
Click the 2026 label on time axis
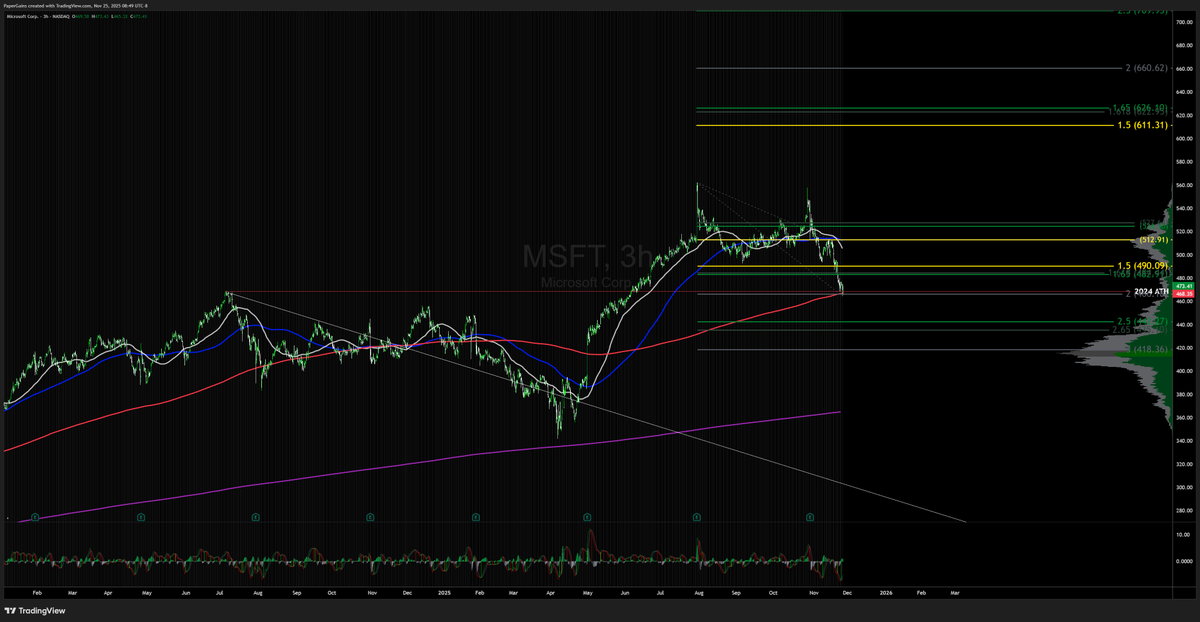[x=886, y=592]
